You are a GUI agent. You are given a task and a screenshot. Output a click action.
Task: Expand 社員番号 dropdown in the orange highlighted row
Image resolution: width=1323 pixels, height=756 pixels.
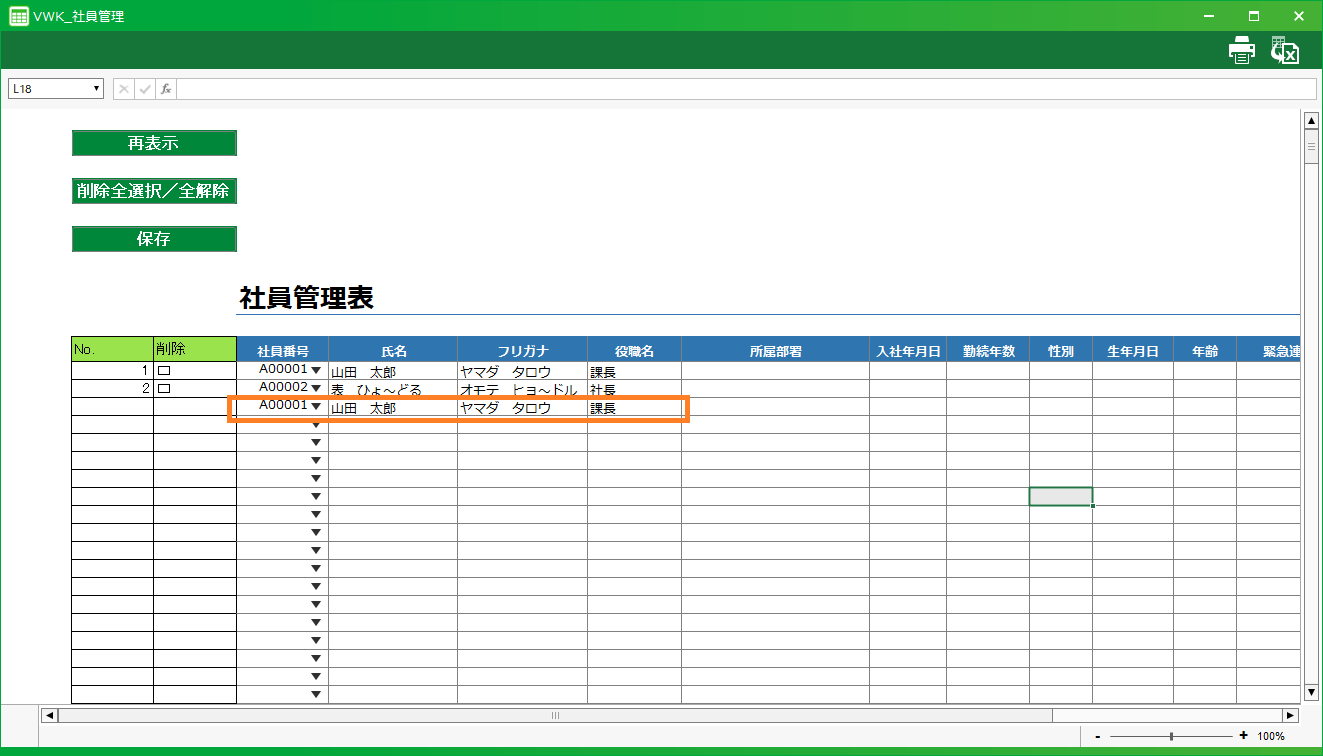point(316,407)
